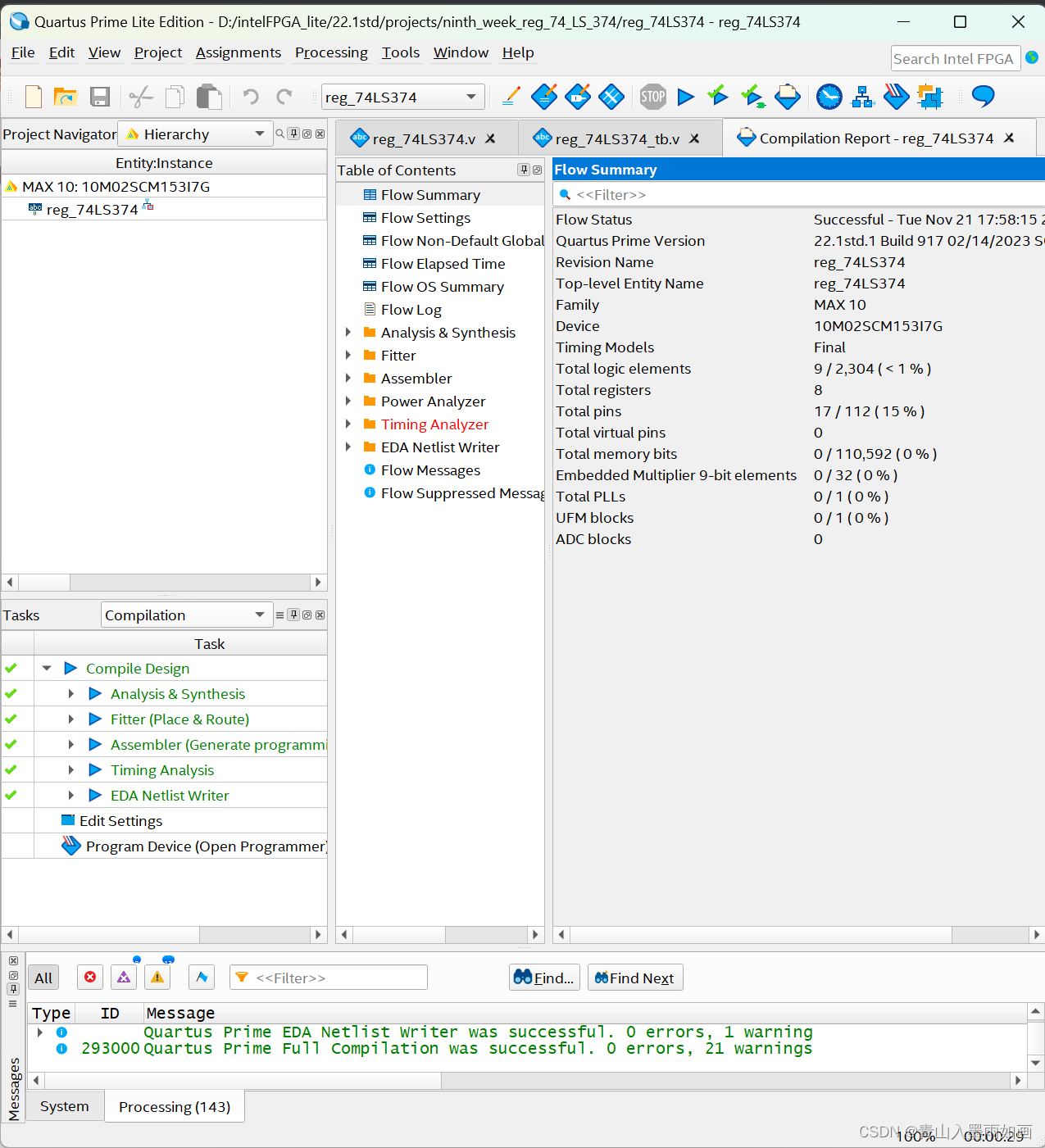Image resolution: width=1045 pixels, height=1148 pixels.
Task: Open the File menu
Action: click(23, 52)
